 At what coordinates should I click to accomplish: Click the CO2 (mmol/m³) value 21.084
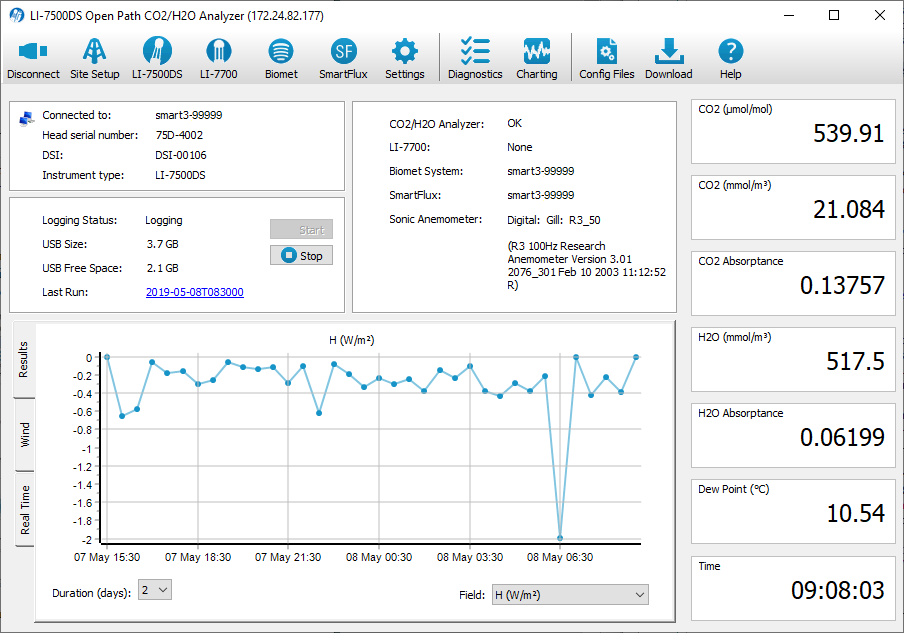(x=849, y=209)
